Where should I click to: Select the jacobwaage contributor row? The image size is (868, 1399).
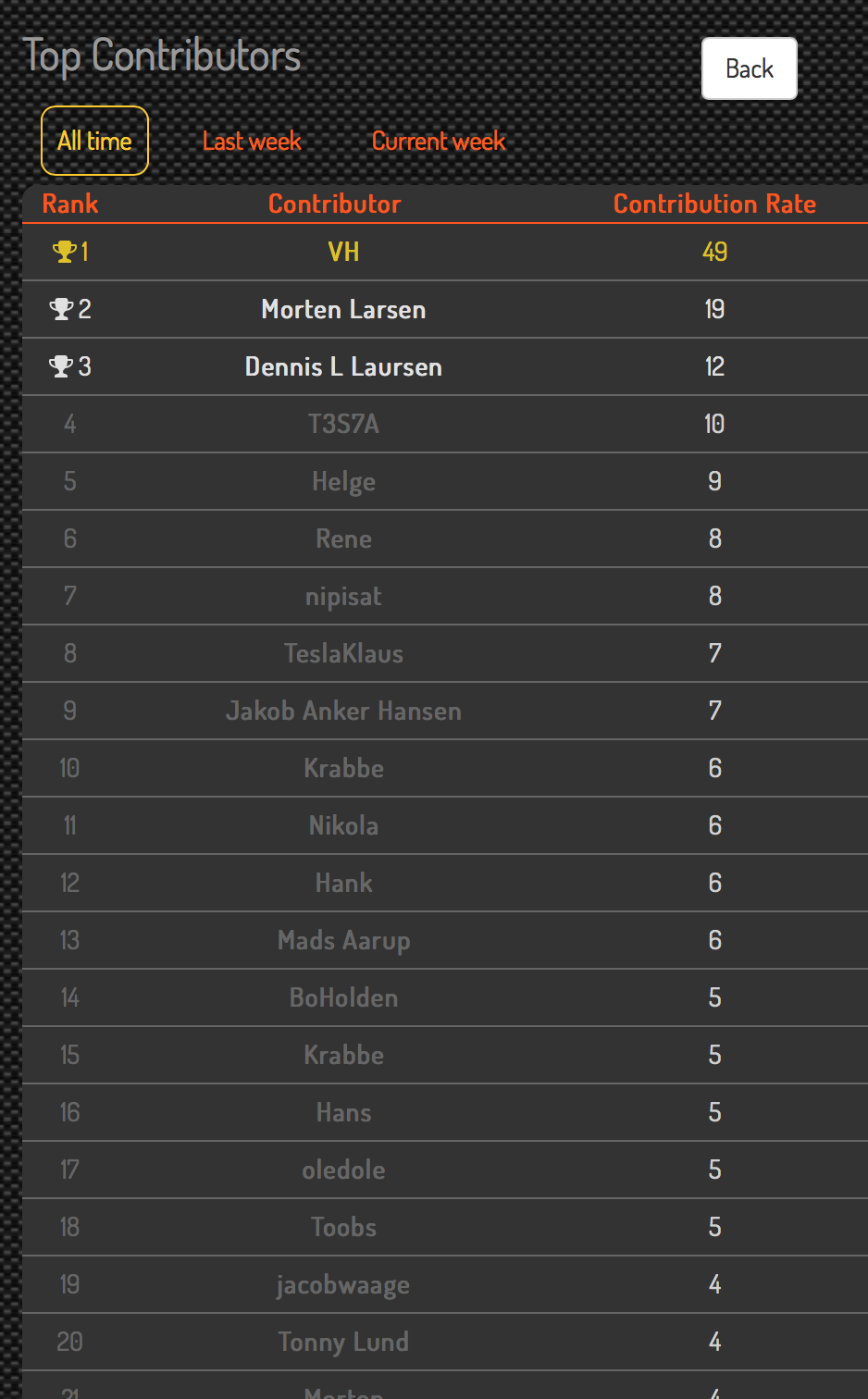point(445,1284)
